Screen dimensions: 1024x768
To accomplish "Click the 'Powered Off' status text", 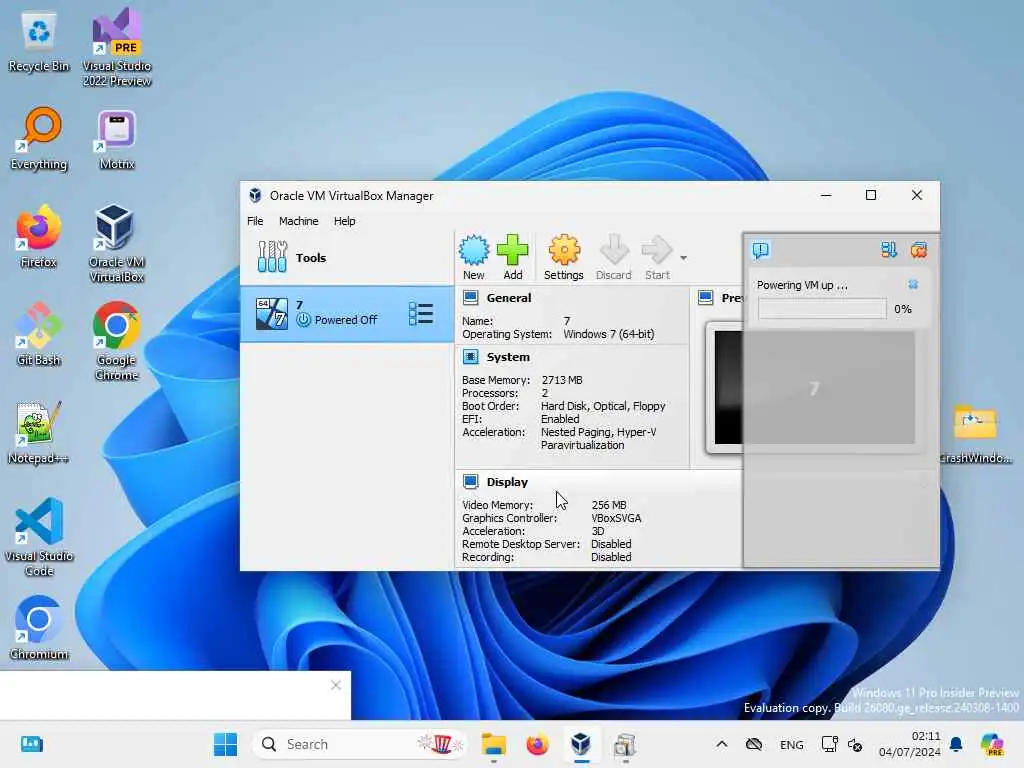I will (x=346, y=320).
